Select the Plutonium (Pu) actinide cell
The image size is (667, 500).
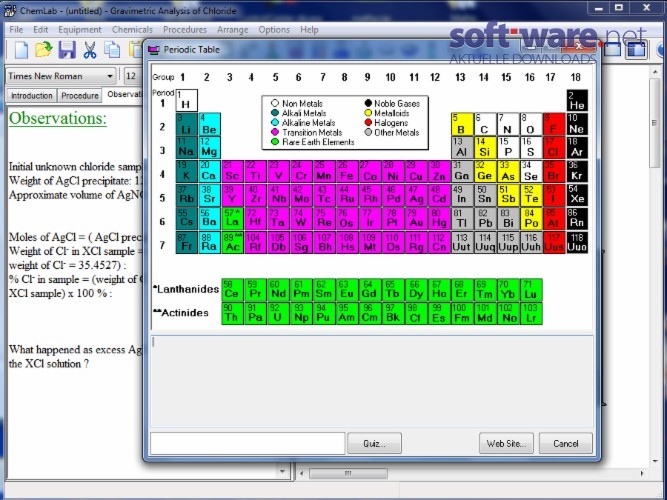click(x=324, y=314)
